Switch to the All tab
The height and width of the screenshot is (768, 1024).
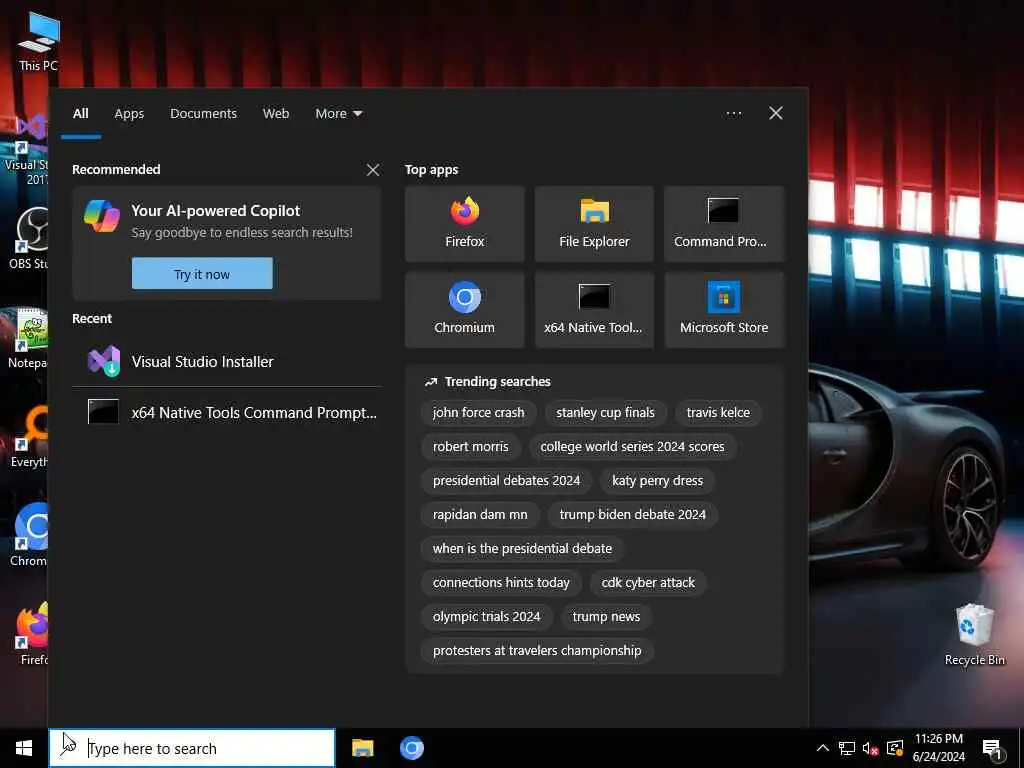click(x=80, y=113)
